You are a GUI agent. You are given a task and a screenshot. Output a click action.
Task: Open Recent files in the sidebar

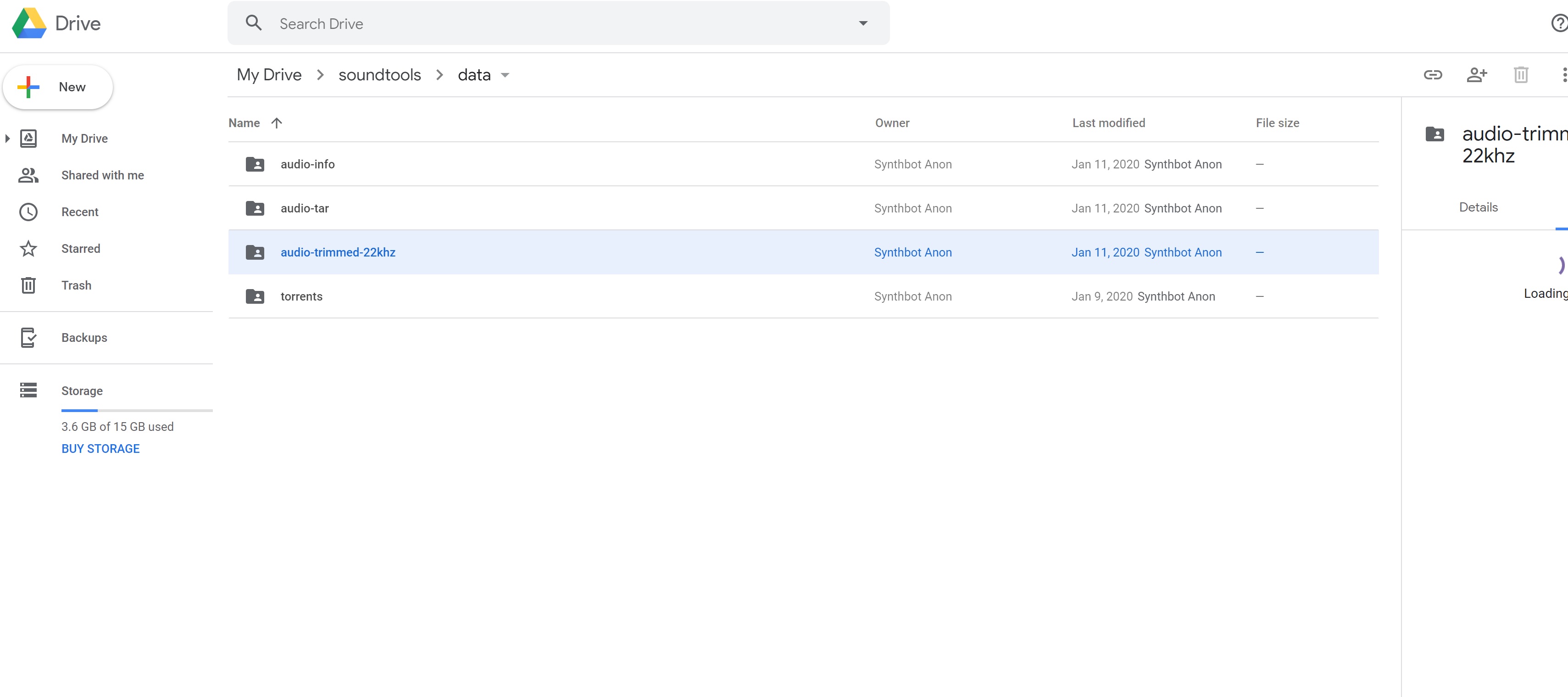(79, 212)
